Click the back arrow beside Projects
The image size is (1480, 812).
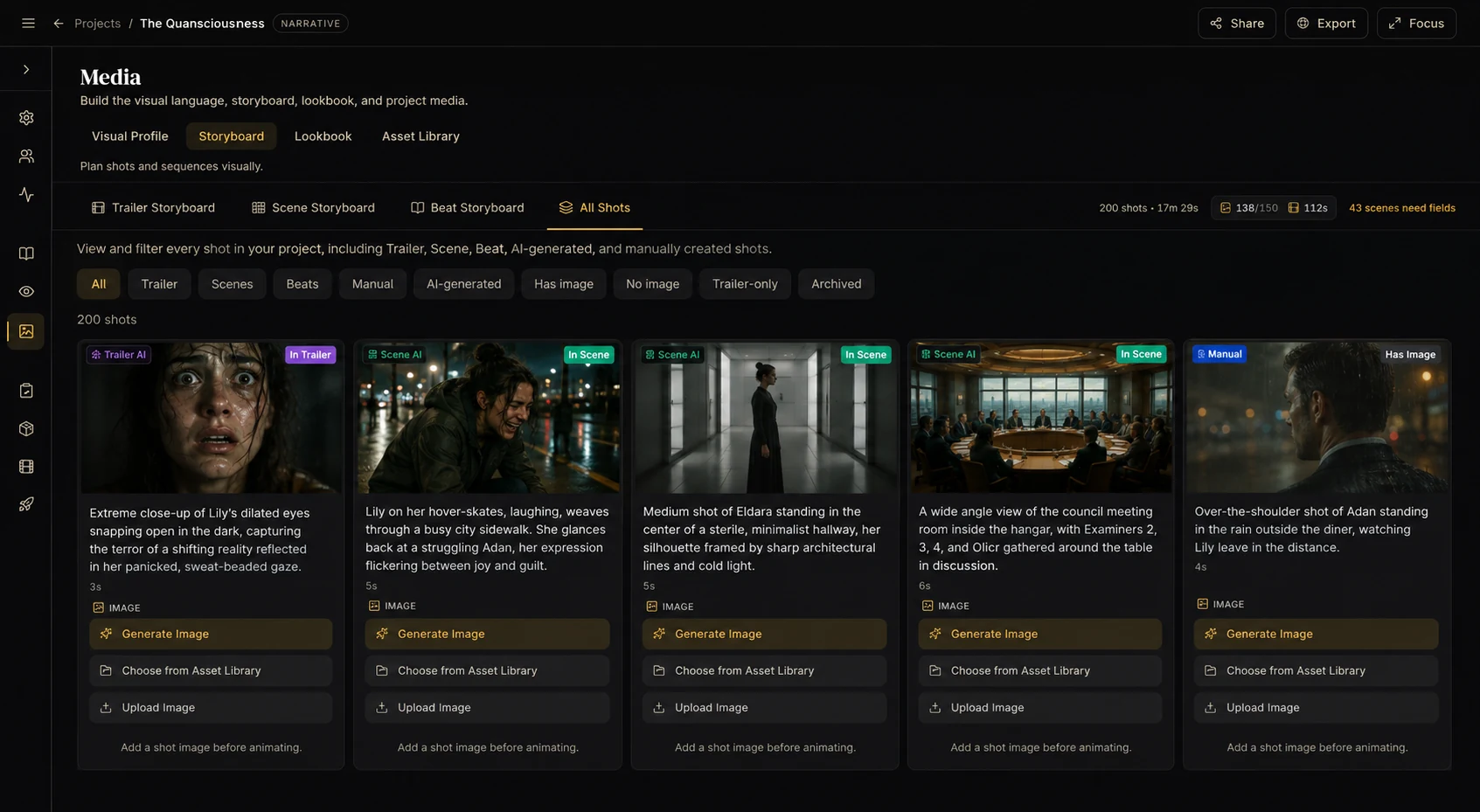point(59,24)
